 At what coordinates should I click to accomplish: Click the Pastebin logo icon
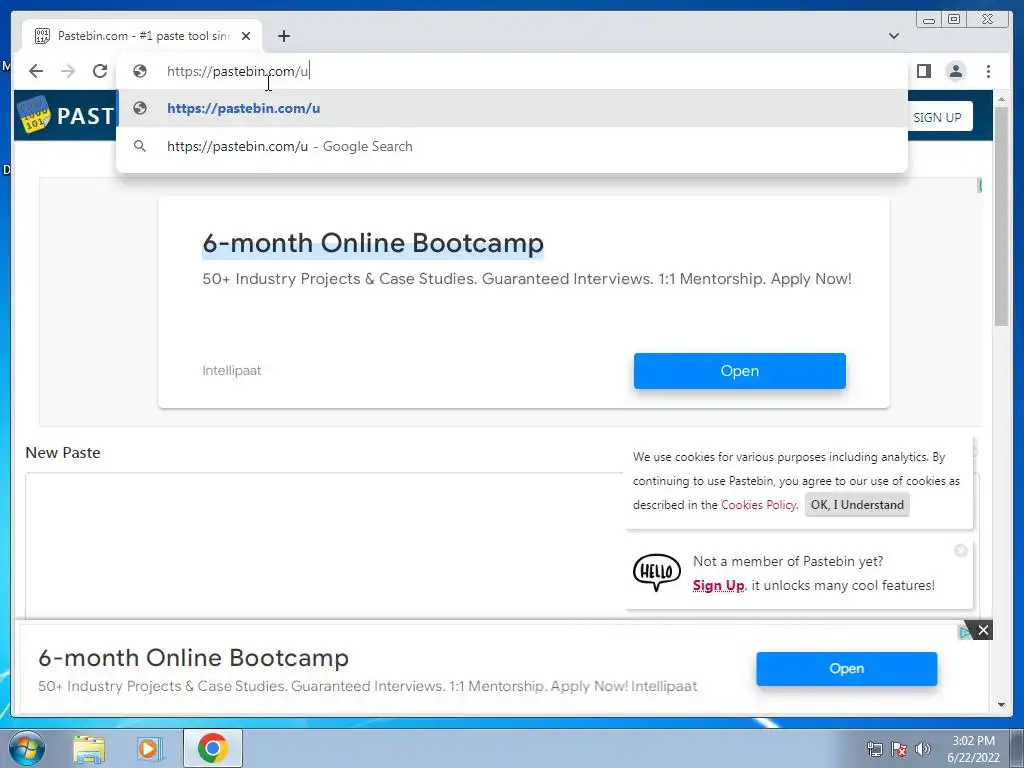34,114
